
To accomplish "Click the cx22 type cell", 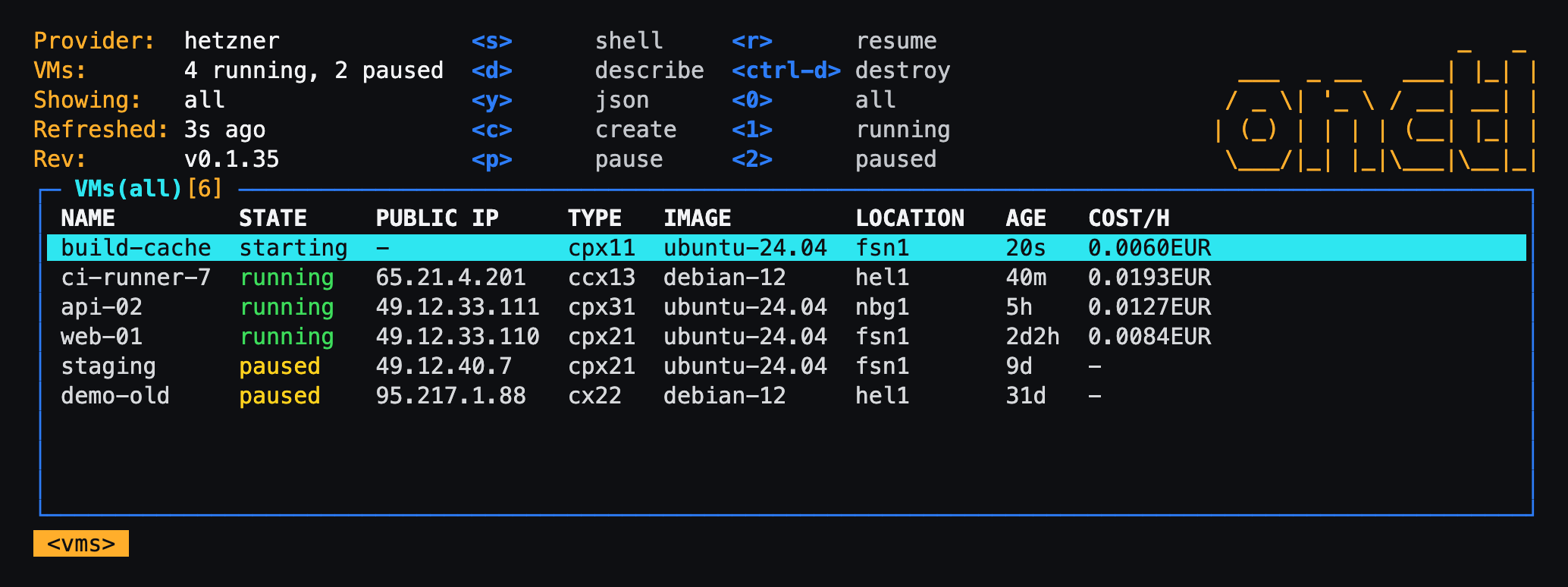I will [x=595, y=396].
